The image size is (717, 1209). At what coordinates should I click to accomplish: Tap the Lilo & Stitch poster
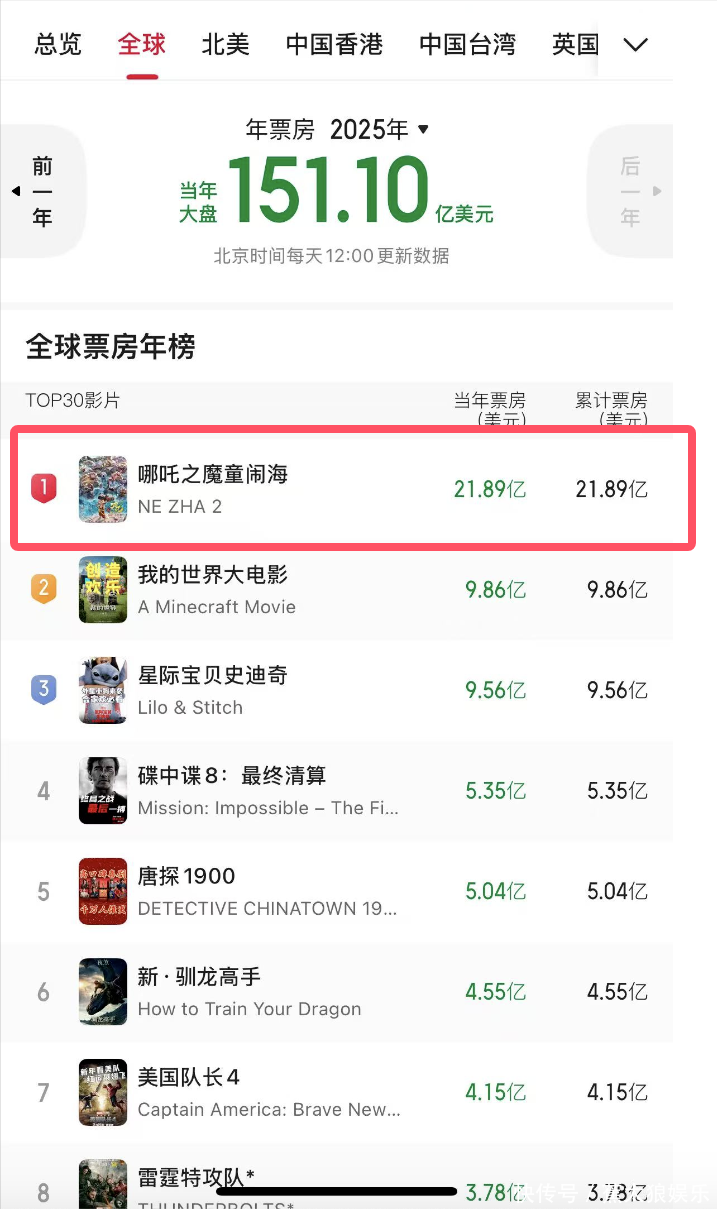(x=103, y=690)
